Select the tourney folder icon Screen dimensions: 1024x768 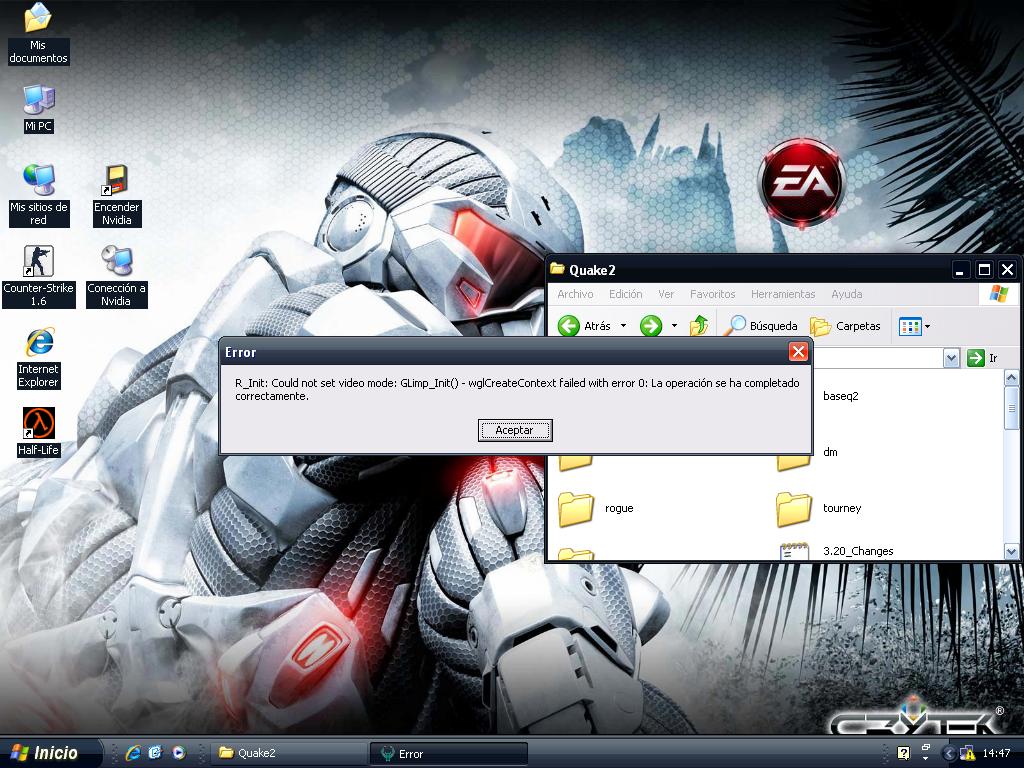(x=793, y=509)
